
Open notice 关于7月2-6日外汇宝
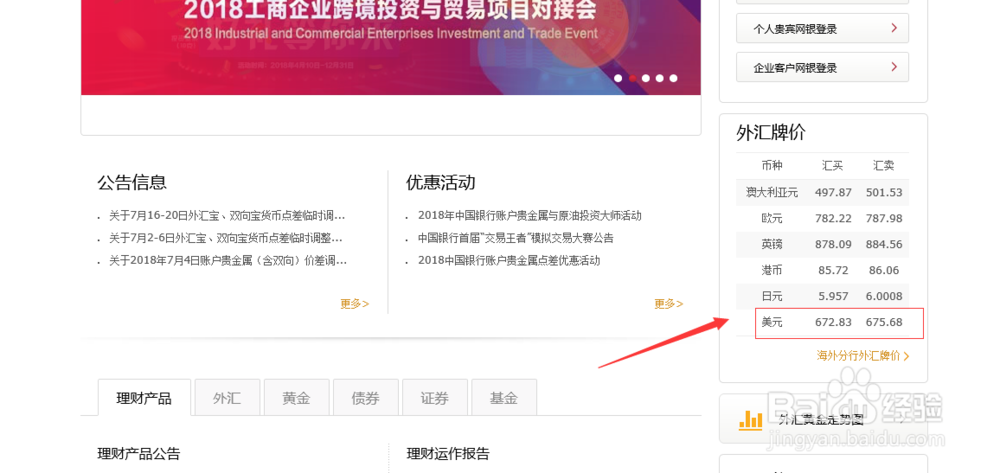pos(226,238)
